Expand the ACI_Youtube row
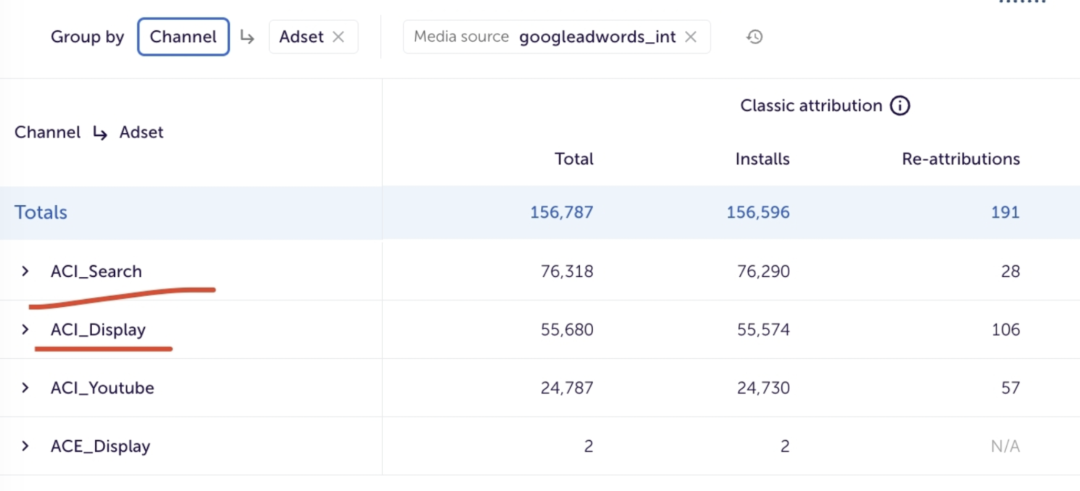 [26, 388]
